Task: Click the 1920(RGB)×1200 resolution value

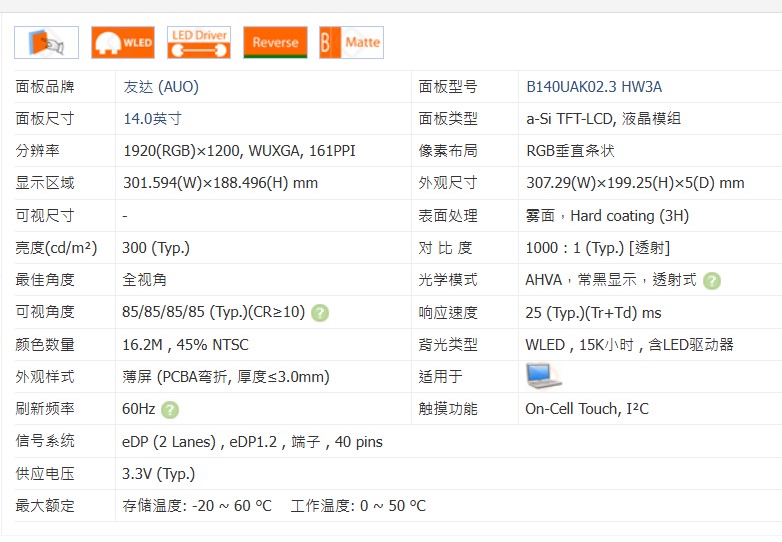Action: click(x=238, y=151)
